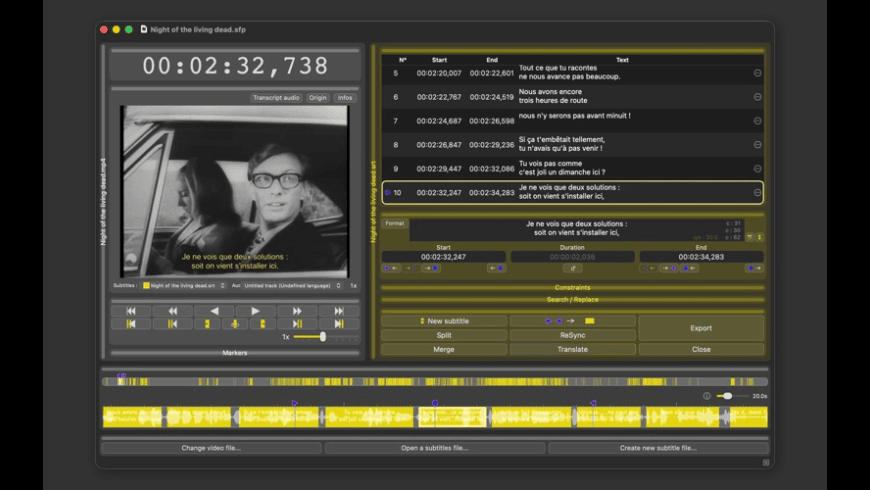Click the marker arrows icon button beside New subtitle
Screen dimensions: 870x490
[572, 321]
